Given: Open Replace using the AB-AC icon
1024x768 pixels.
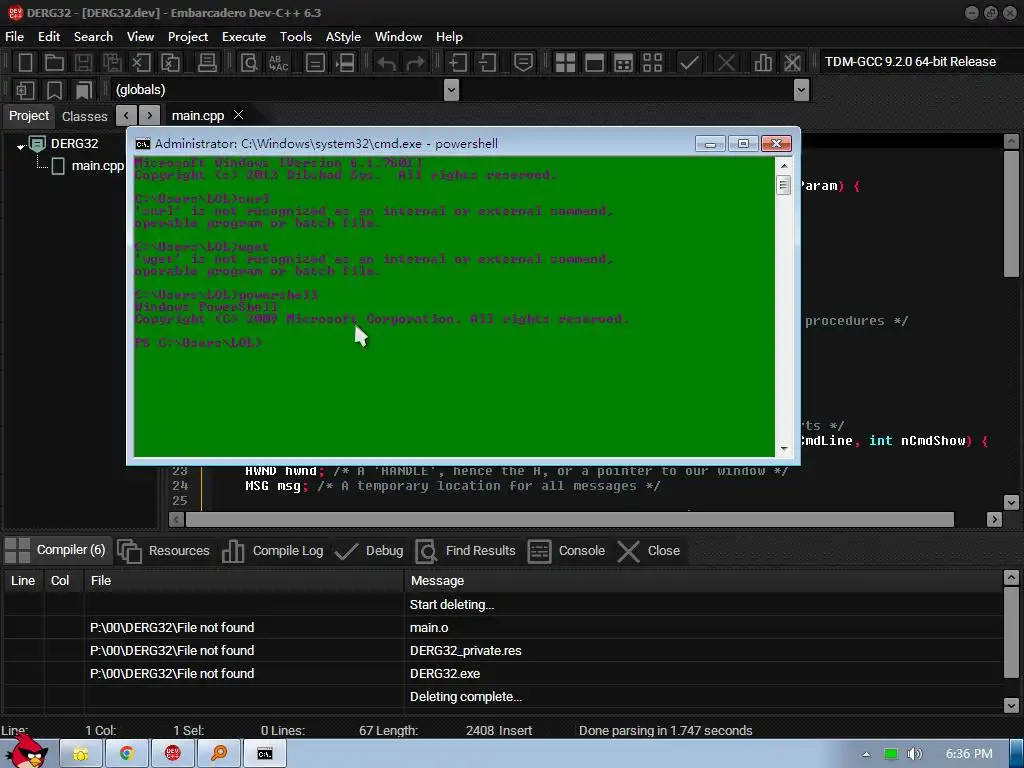Looking at the screenshot, I should point(278,63).
